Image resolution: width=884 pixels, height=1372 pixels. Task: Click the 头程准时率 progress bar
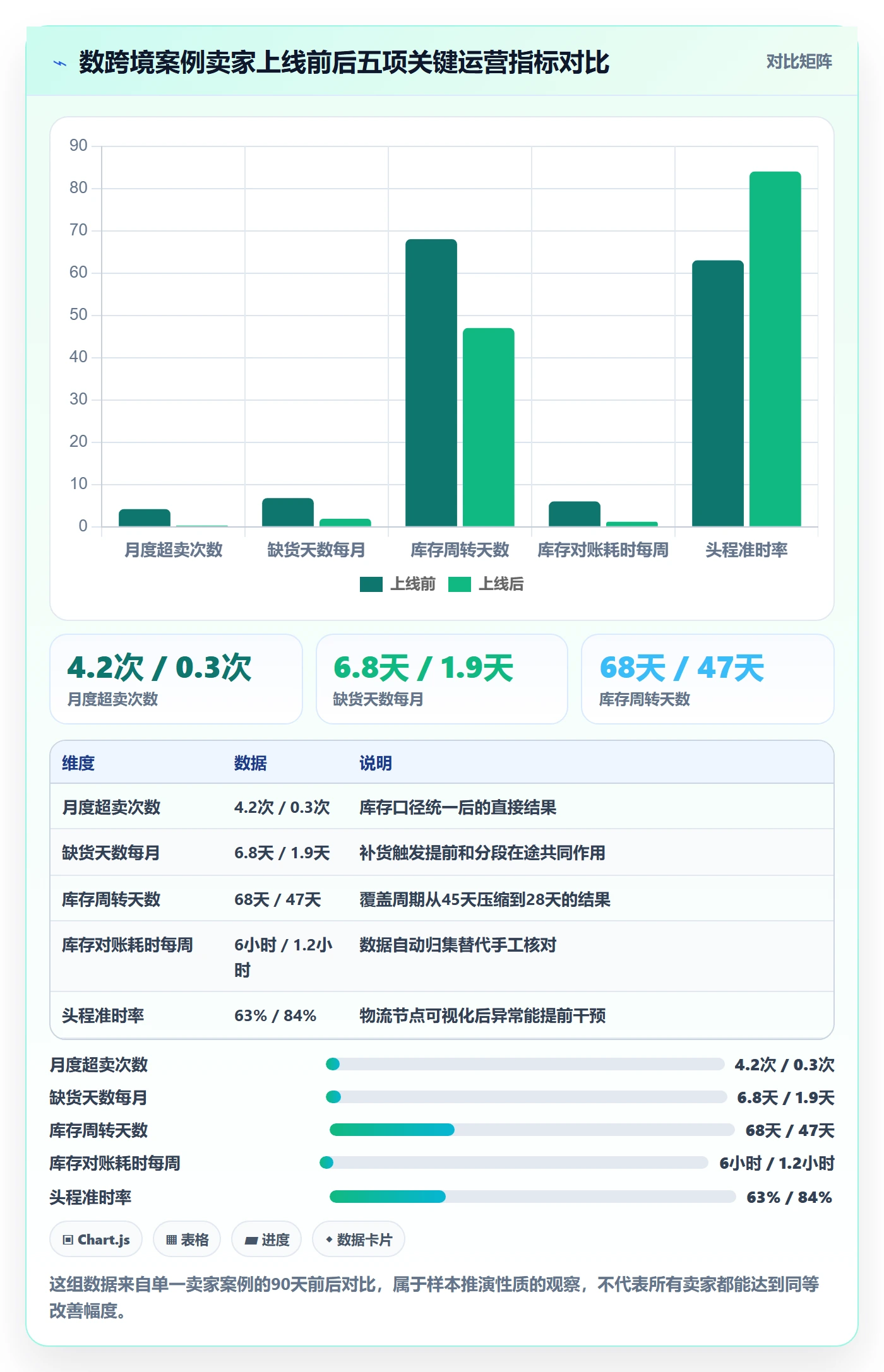point(533,1197)
